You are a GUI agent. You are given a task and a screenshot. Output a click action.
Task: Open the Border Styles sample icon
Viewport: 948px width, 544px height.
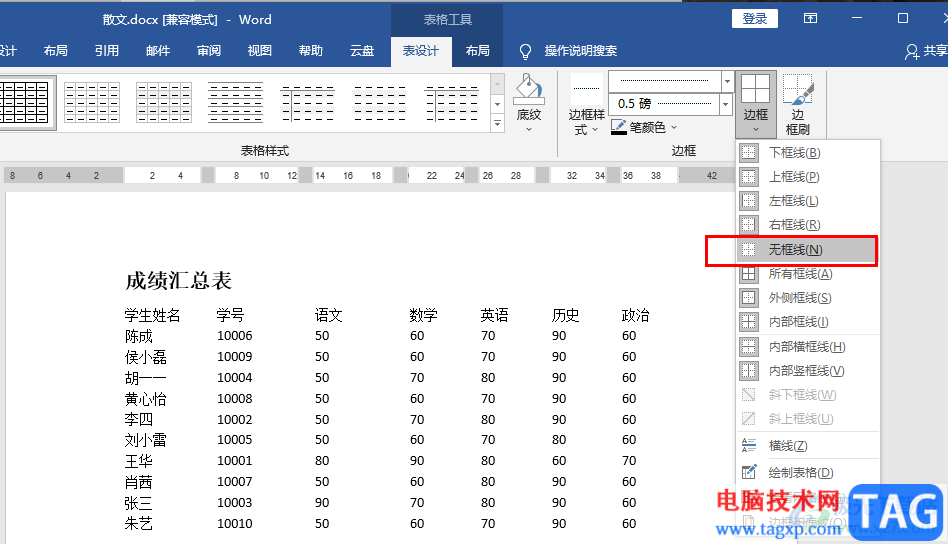point(586,89)
